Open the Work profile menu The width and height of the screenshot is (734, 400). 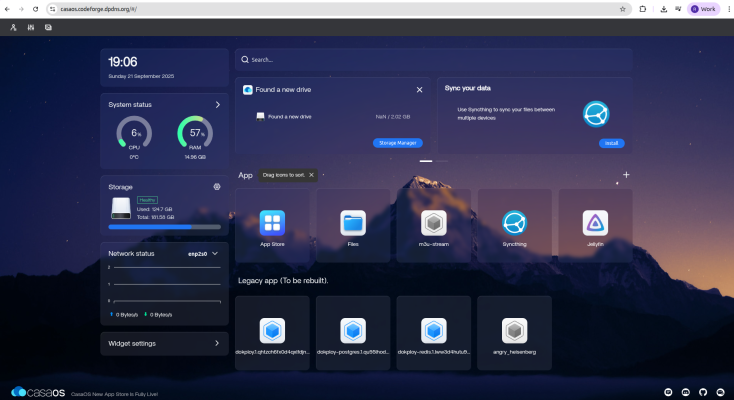tap(703, 9)
